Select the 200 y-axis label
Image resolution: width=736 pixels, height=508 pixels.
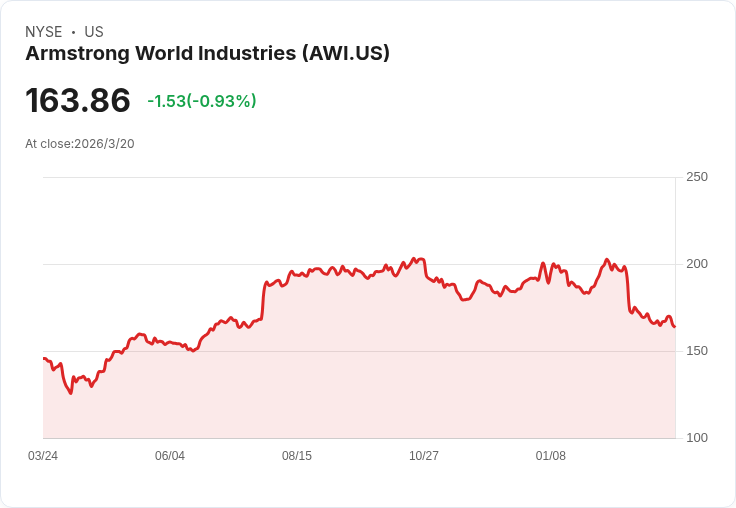(697, 264)
